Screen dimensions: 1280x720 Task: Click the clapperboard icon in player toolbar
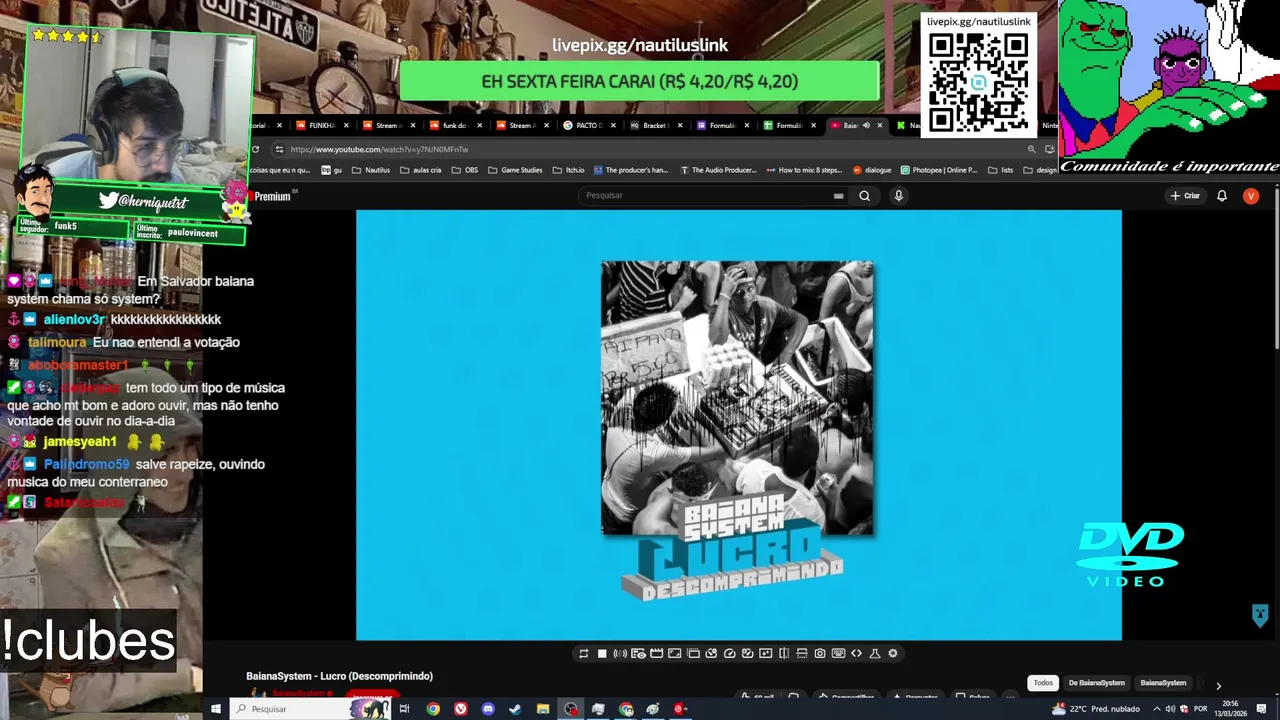click(x=656, y=654)
